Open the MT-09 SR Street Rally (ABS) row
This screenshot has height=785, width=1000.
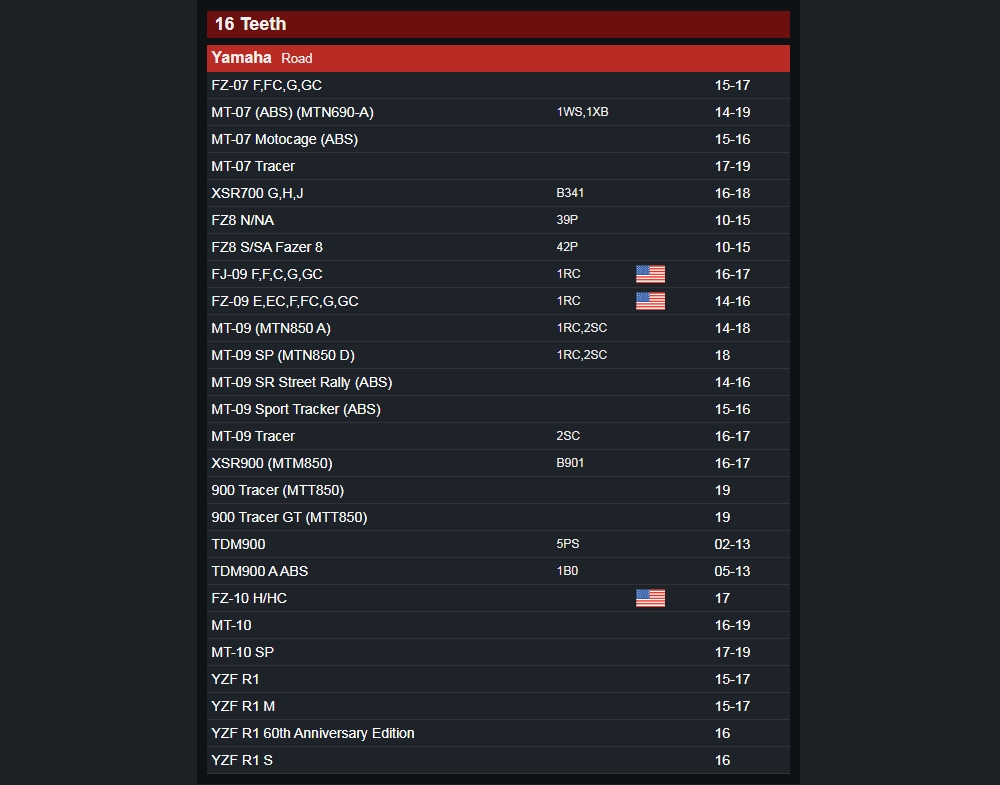pos(498,382)
